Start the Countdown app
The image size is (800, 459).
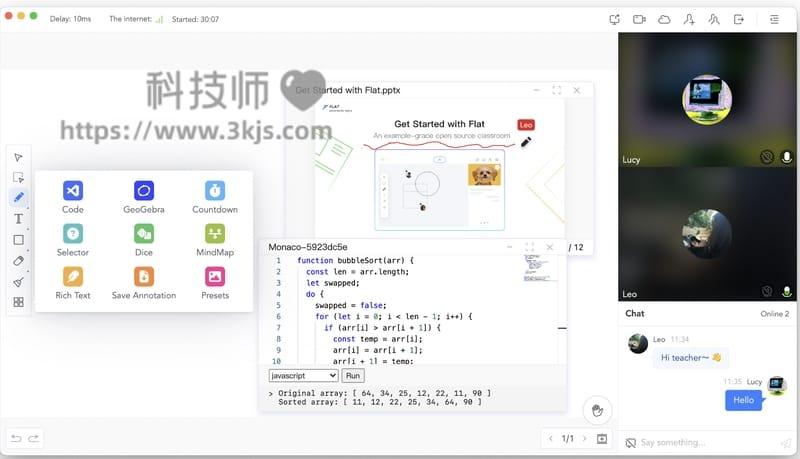[x=215, y=197]
